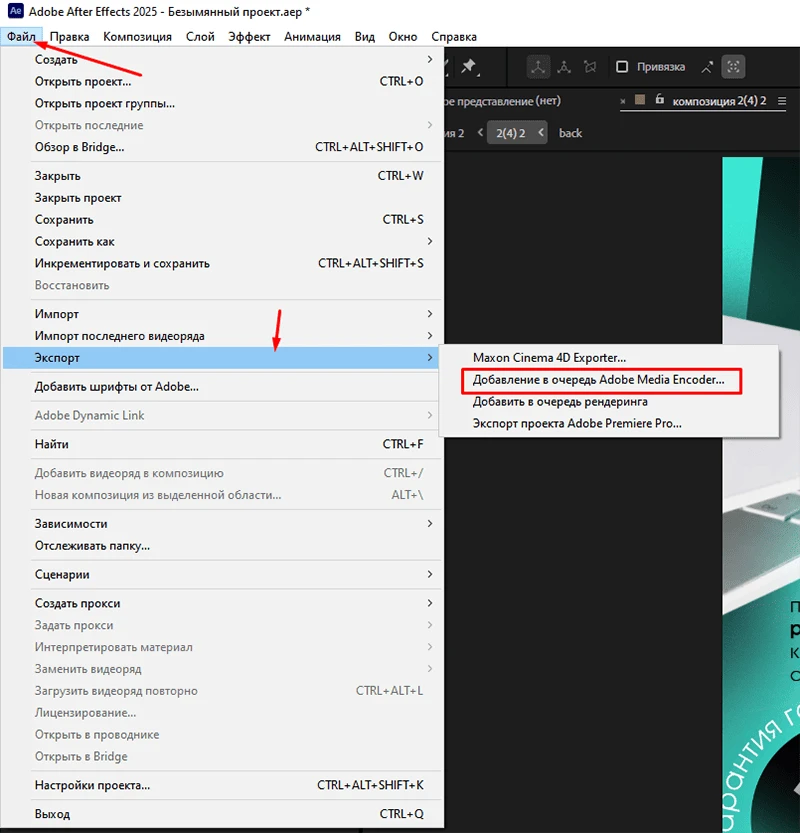Expand the Импорт последнего видеоряда submenu arrow
Screen dimensions: 800x833
tap(429, 336)
